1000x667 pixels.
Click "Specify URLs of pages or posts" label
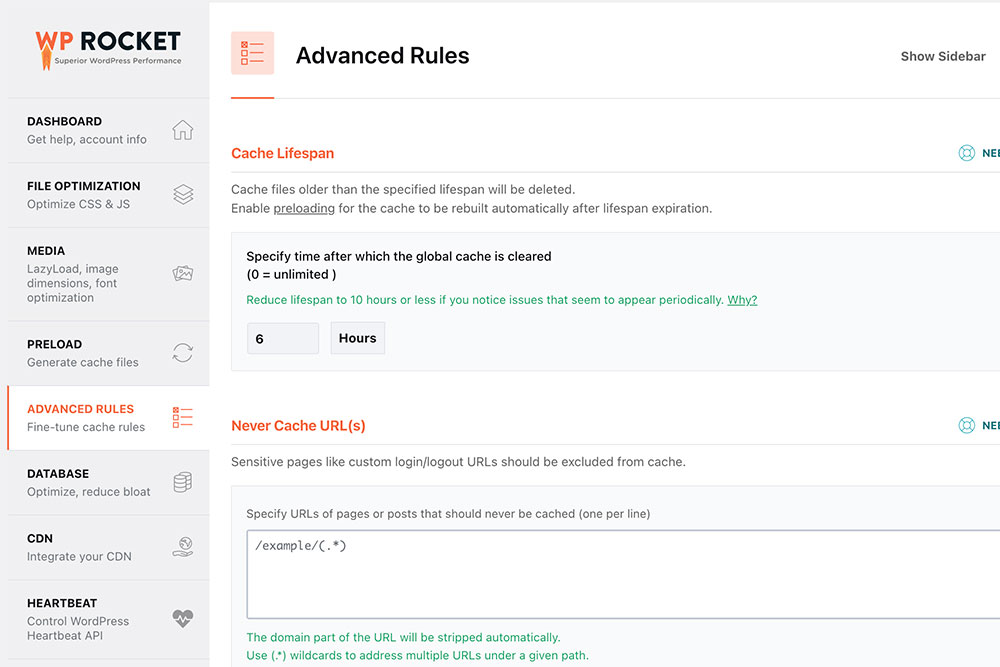[448, 514]
